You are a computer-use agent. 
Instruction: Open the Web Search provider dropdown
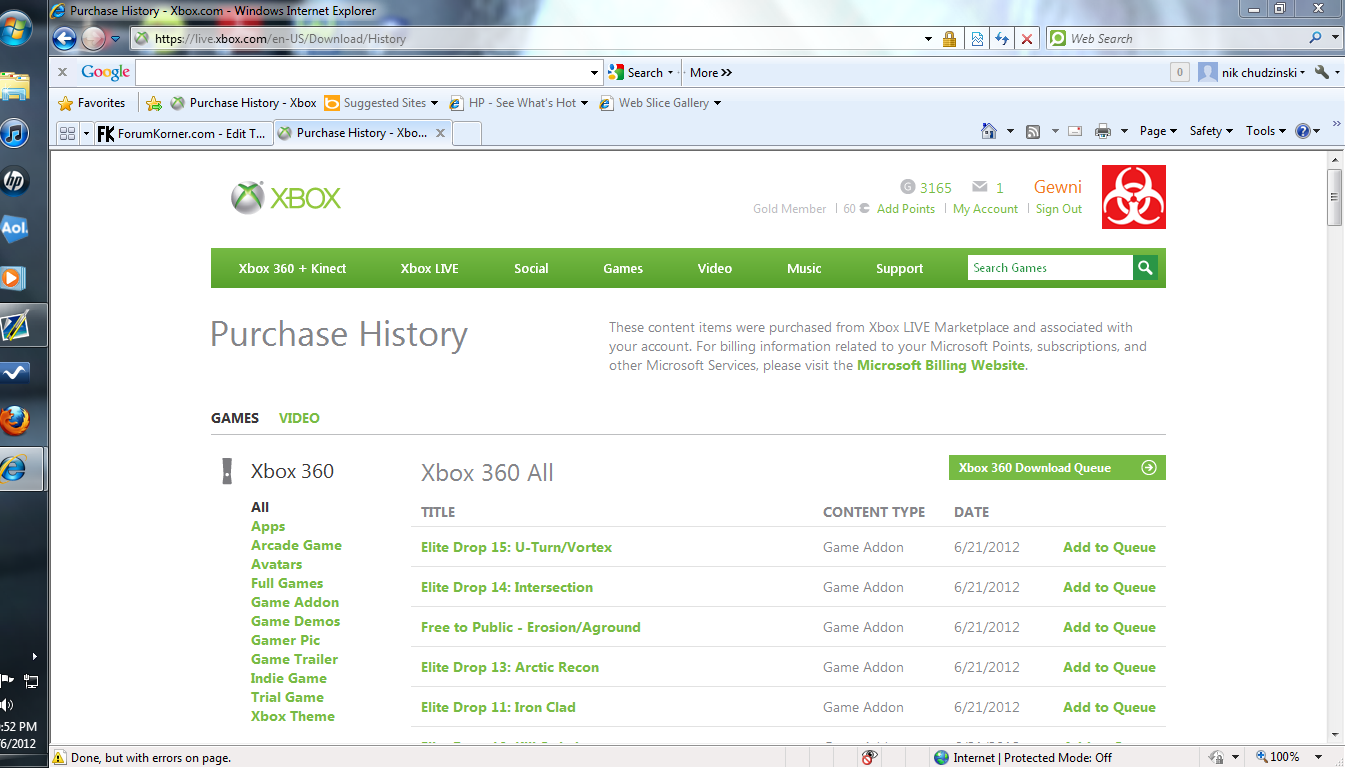tap(1336, 38)
